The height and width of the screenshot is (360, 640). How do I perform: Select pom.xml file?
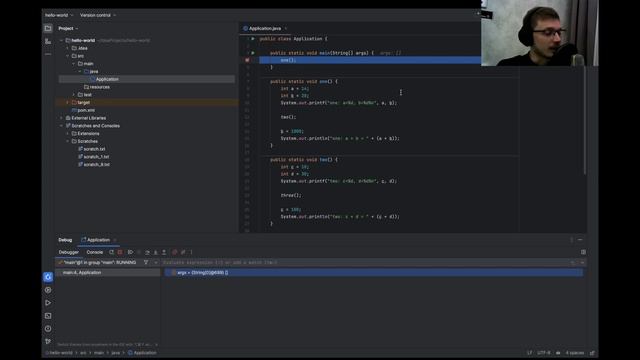click(x=86, y=110)
